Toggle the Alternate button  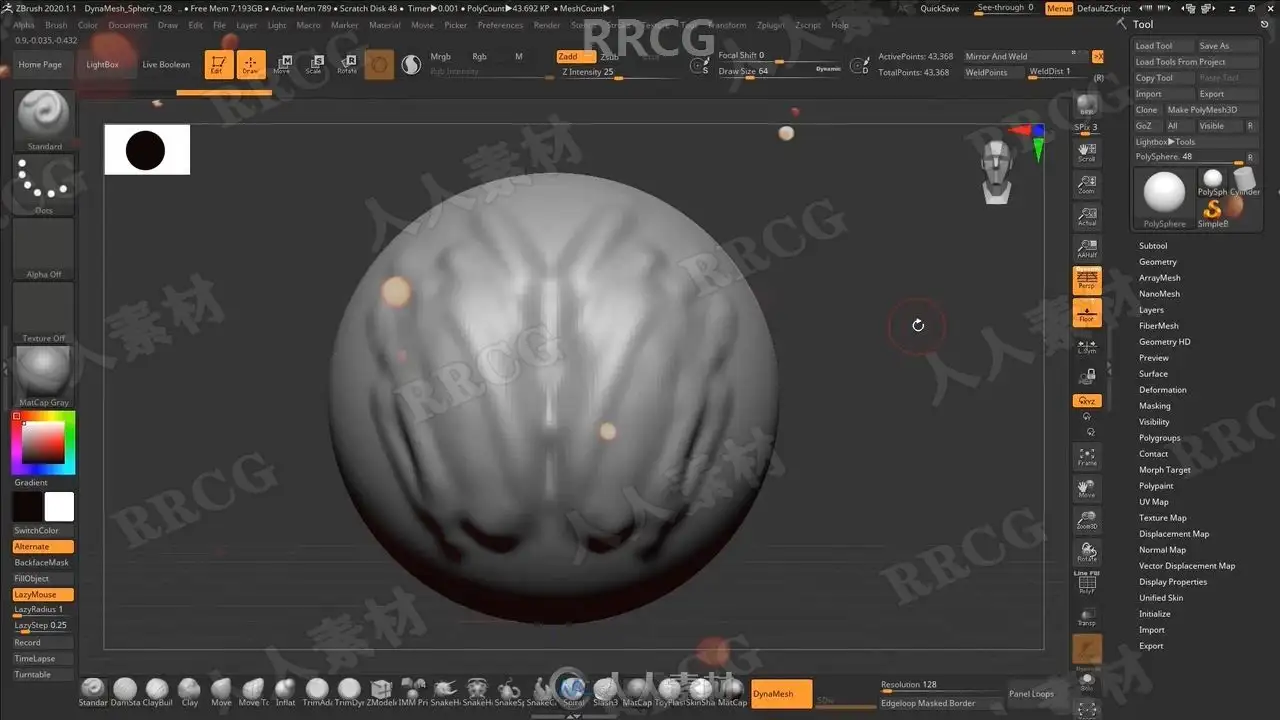click(x=43, y=547)
